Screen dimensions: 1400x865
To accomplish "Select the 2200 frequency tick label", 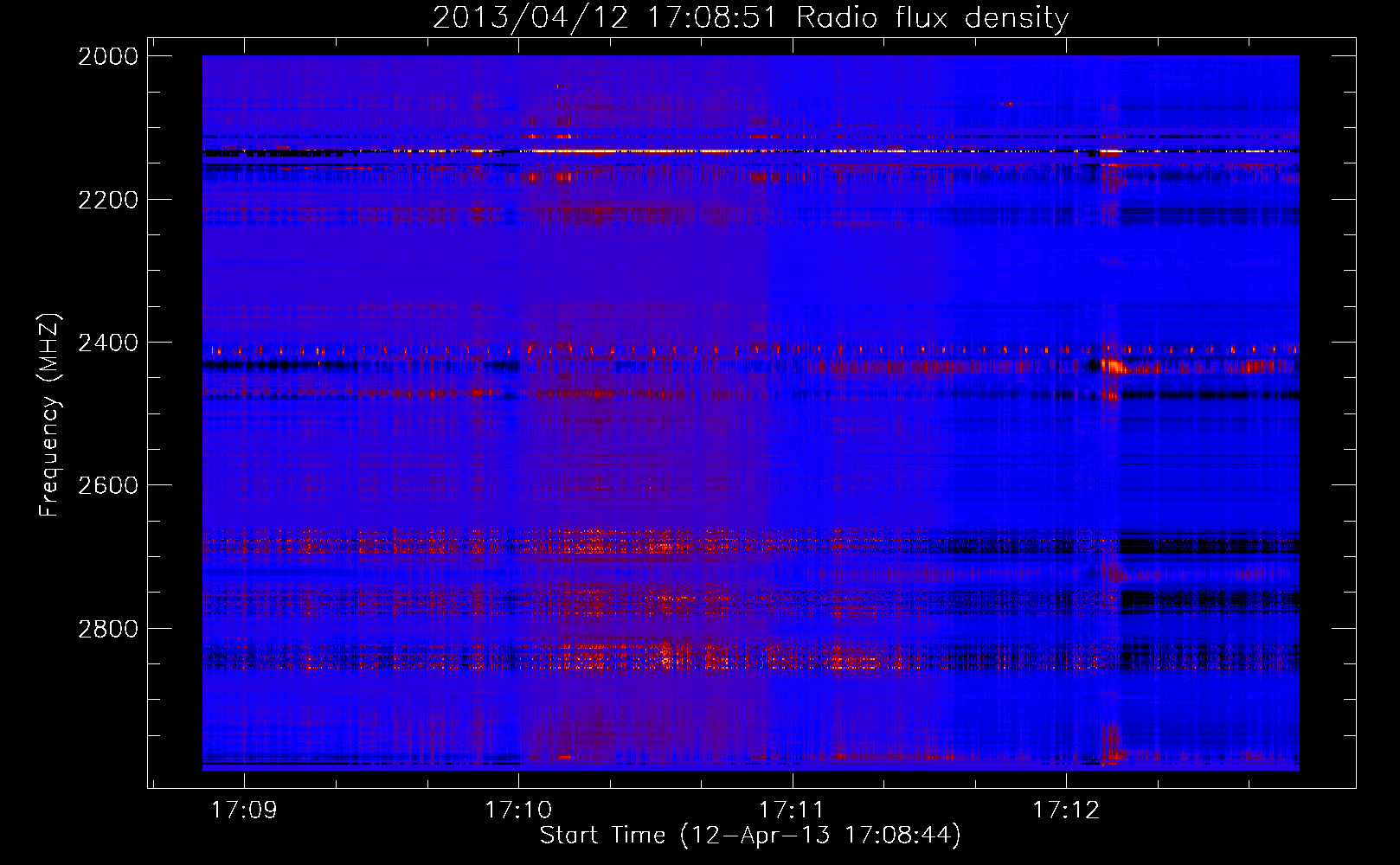I will (108, 200).
